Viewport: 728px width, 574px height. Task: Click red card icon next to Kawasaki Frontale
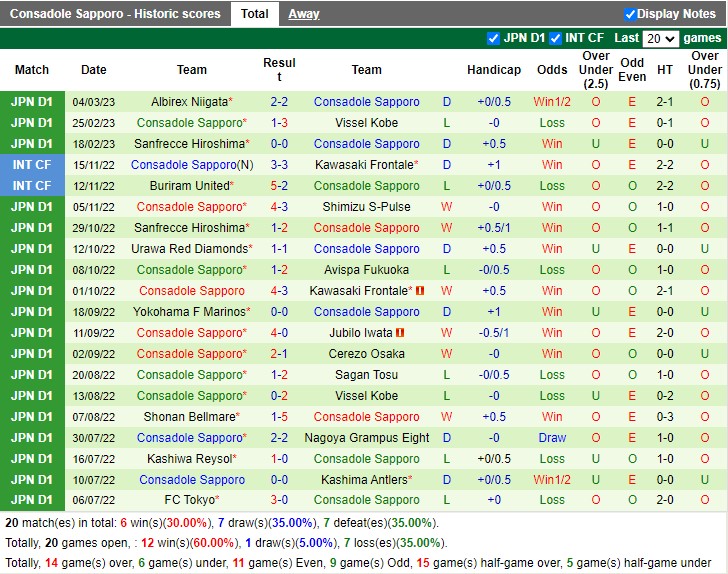420,291
